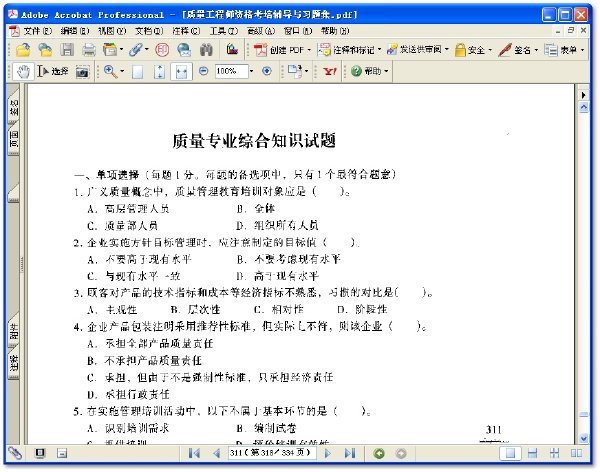This screenshot has height=472, width=600.
Task: Open the 高级 menu
Action: coord(261,31)
